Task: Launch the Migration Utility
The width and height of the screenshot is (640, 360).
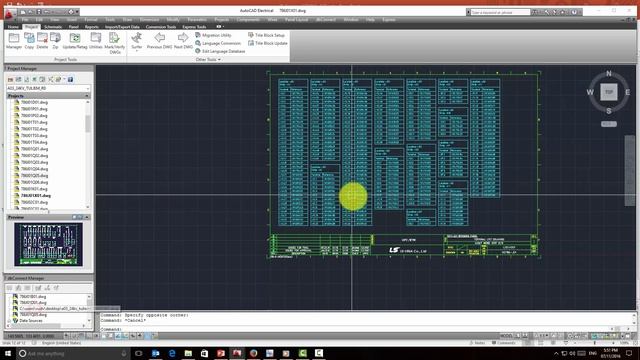Action: 213,35
